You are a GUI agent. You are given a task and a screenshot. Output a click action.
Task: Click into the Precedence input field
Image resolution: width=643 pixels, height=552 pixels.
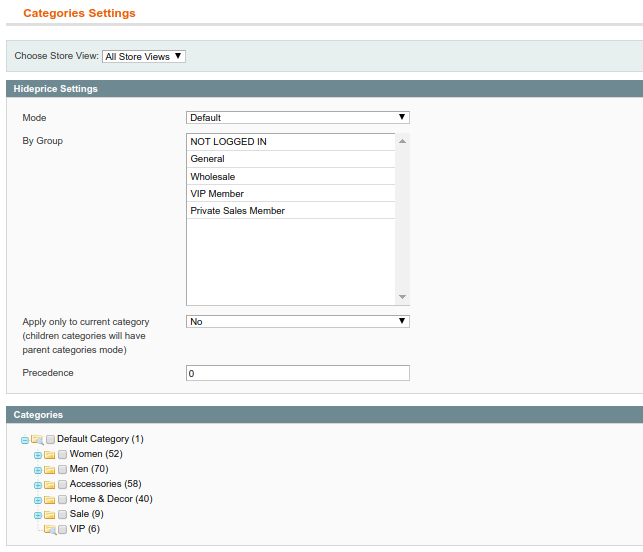point(297,373)
